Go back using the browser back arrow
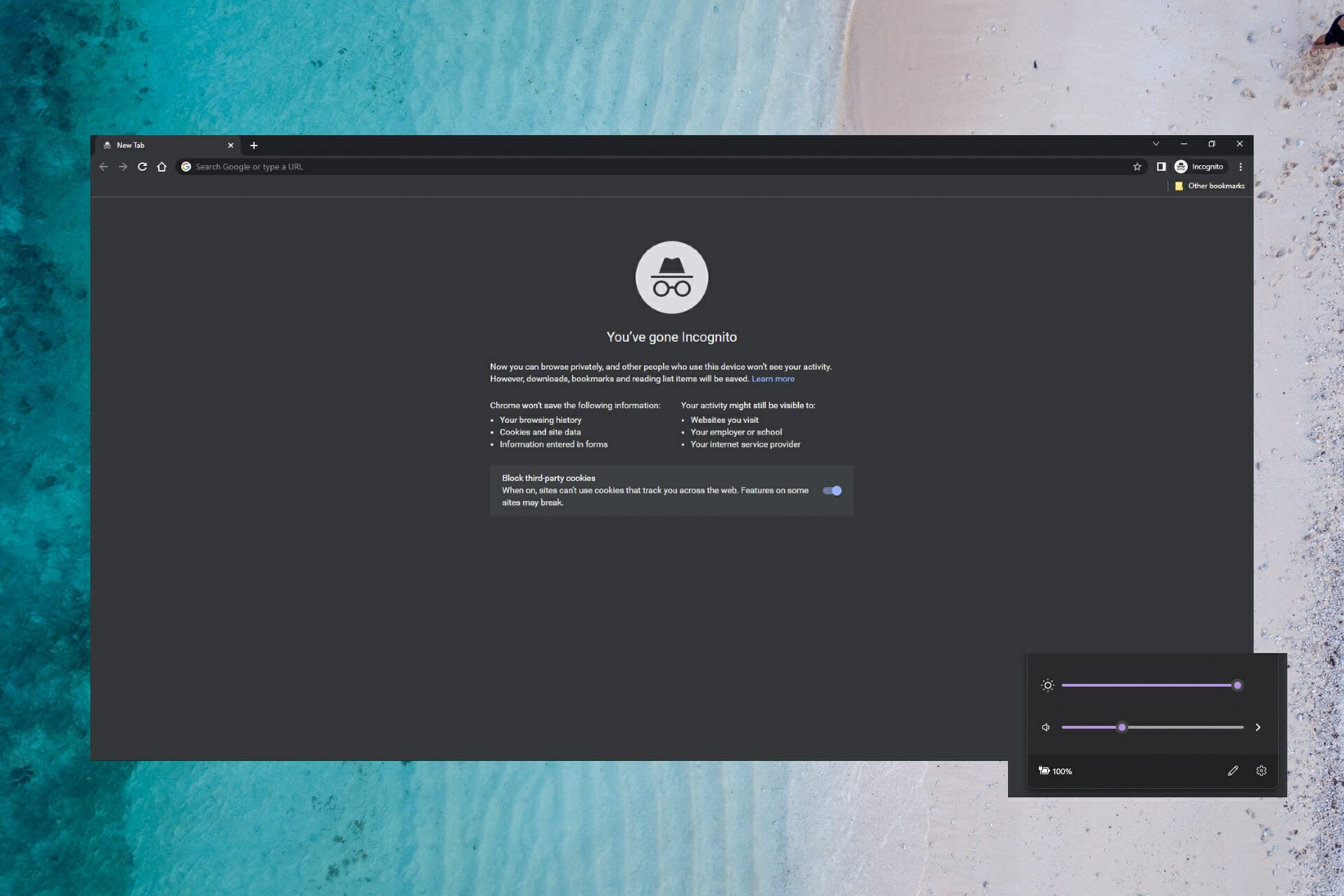 click(x=104, y=167)
